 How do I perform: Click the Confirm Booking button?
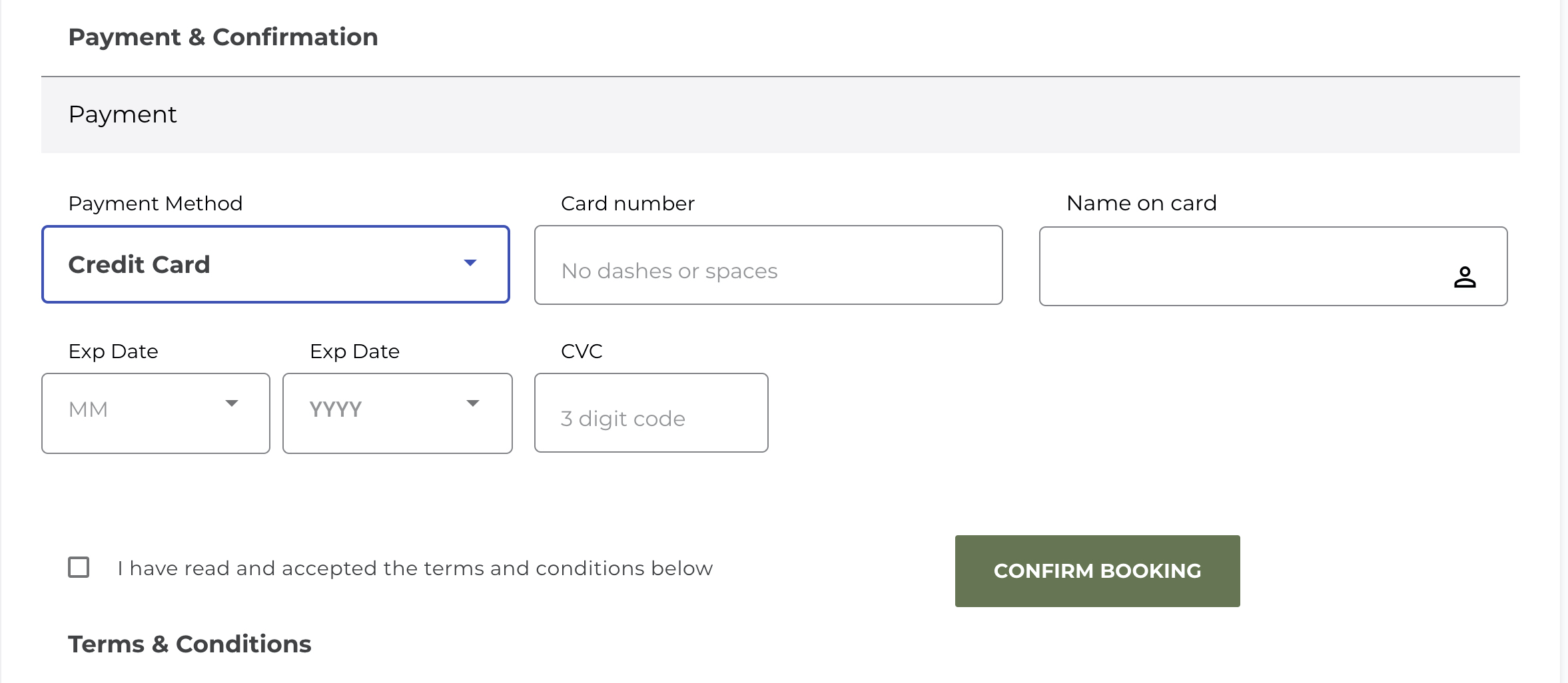click(1096, 570)
